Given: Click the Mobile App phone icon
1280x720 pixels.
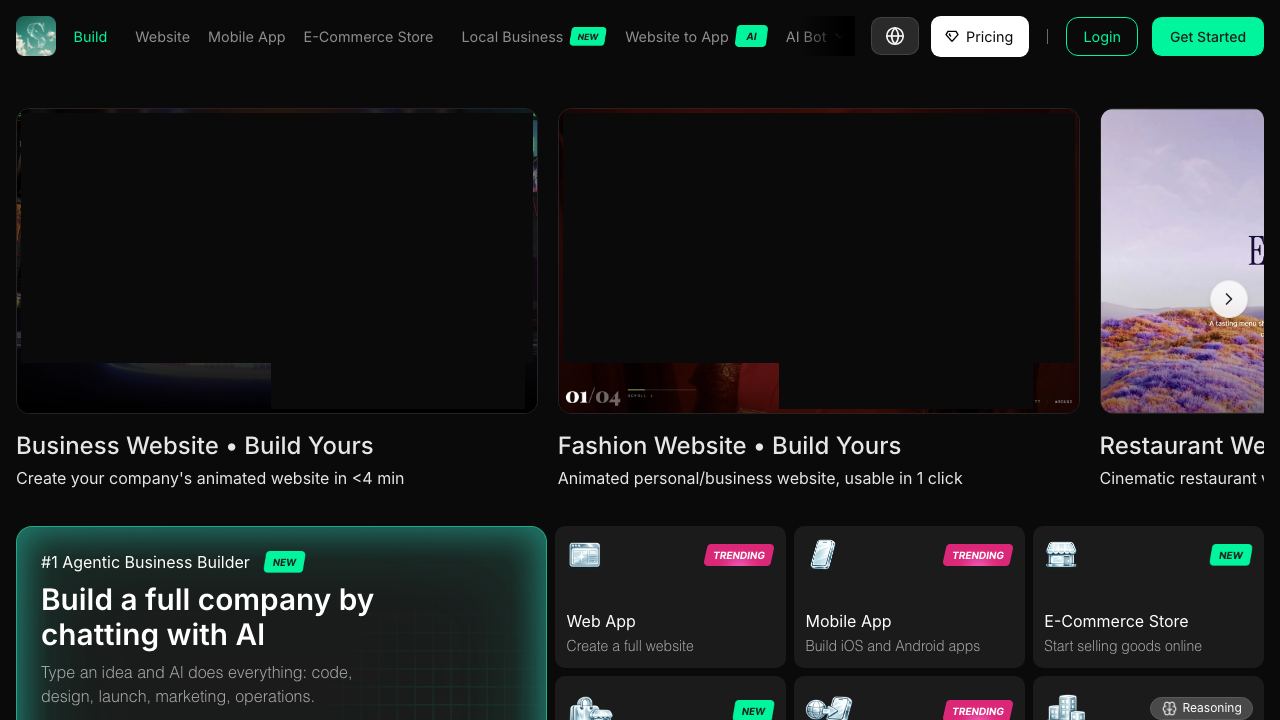Looking at the screenshot, I should pyautogui.click(x=823, y=554).
